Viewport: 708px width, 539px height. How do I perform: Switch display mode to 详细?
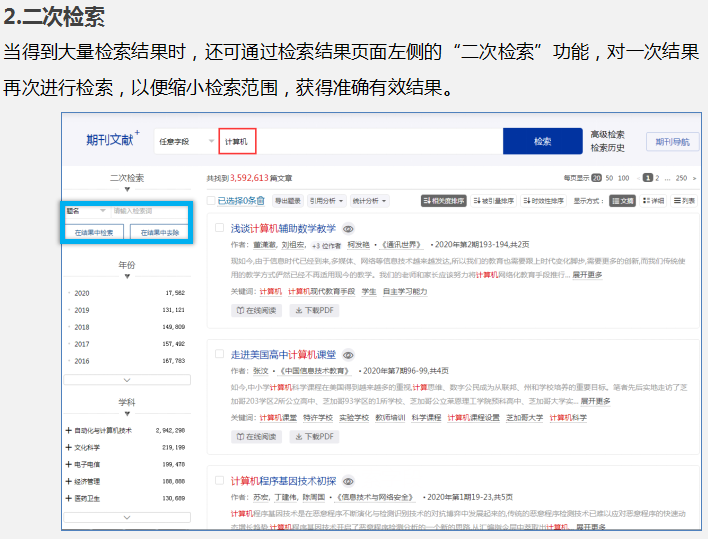653,201
